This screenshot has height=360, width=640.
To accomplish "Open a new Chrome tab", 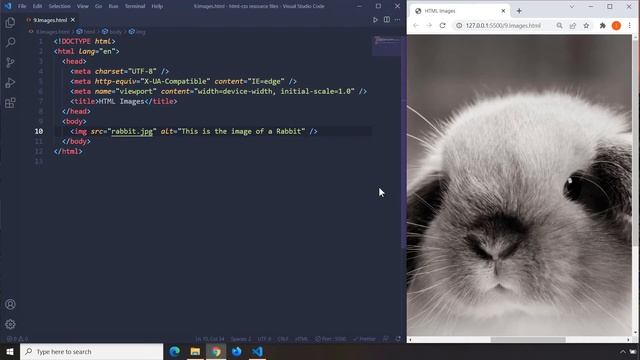I will click(519, 11).
